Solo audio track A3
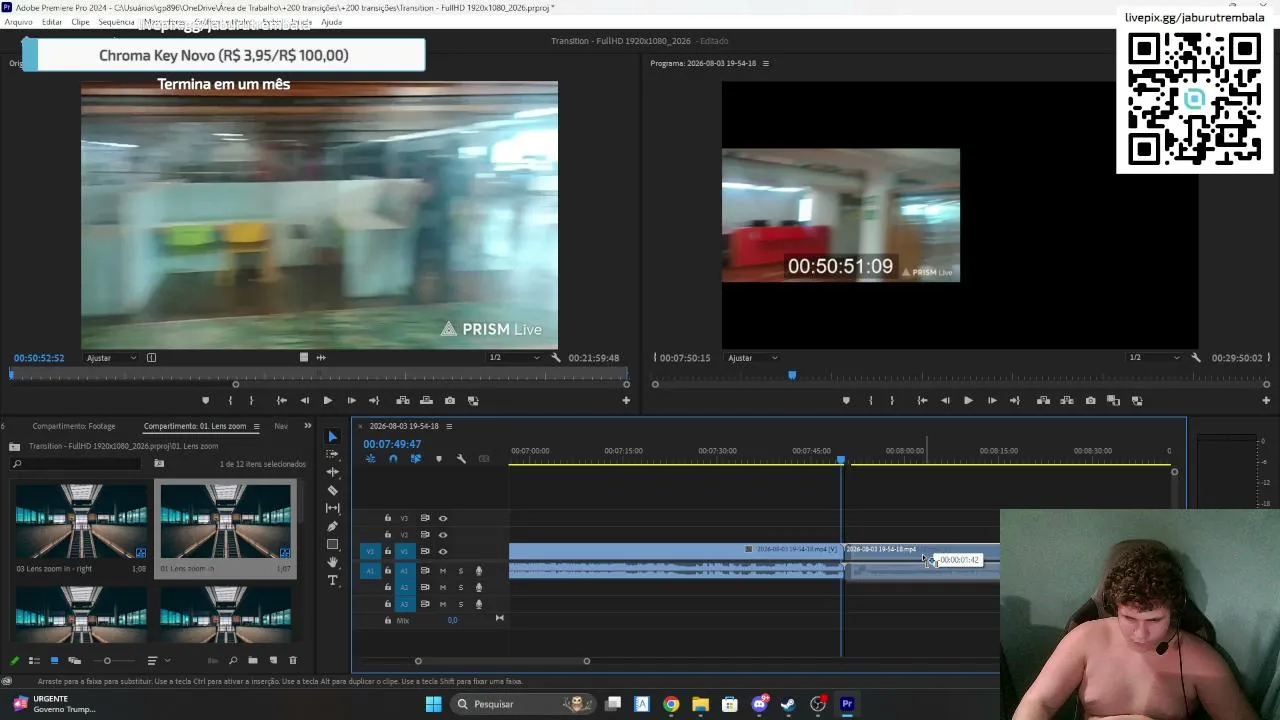 click(x=461, y=604)
